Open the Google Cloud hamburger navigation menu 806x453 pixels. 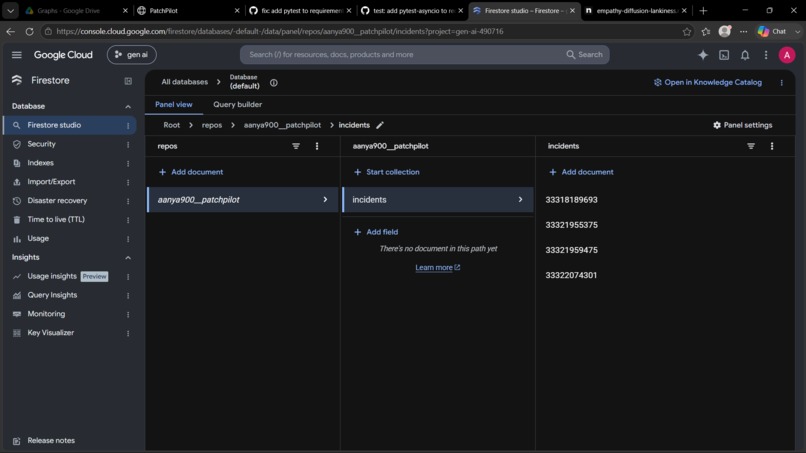16,55
